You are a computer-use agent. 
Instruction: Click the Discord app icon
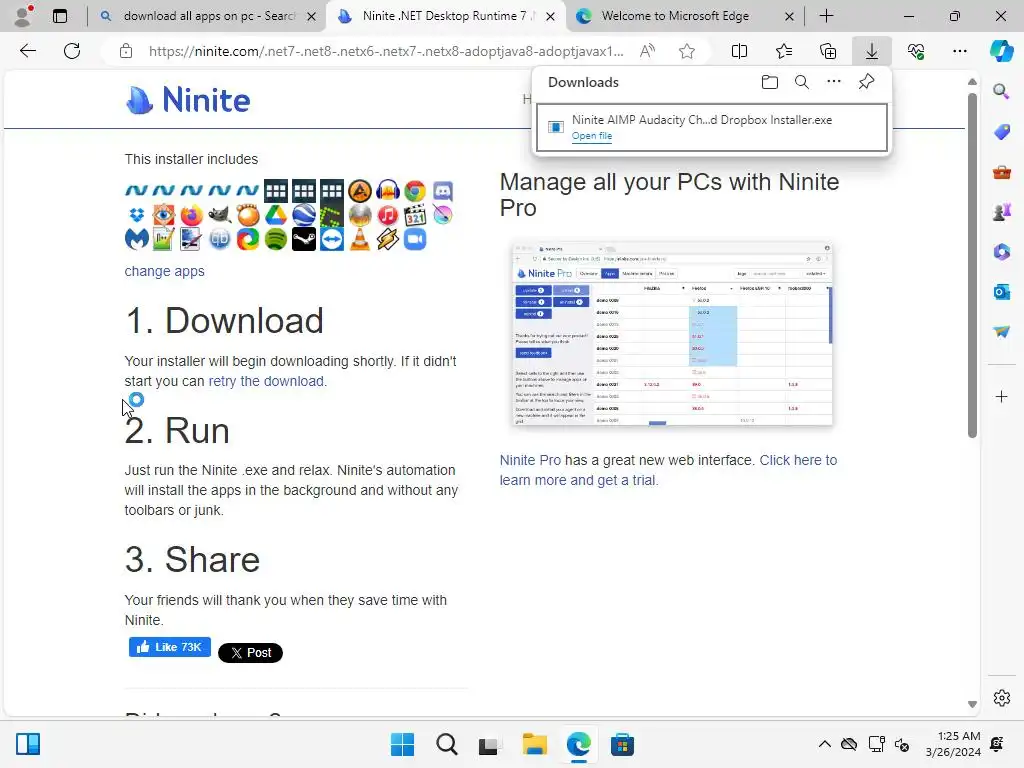(x=443, y=191)
